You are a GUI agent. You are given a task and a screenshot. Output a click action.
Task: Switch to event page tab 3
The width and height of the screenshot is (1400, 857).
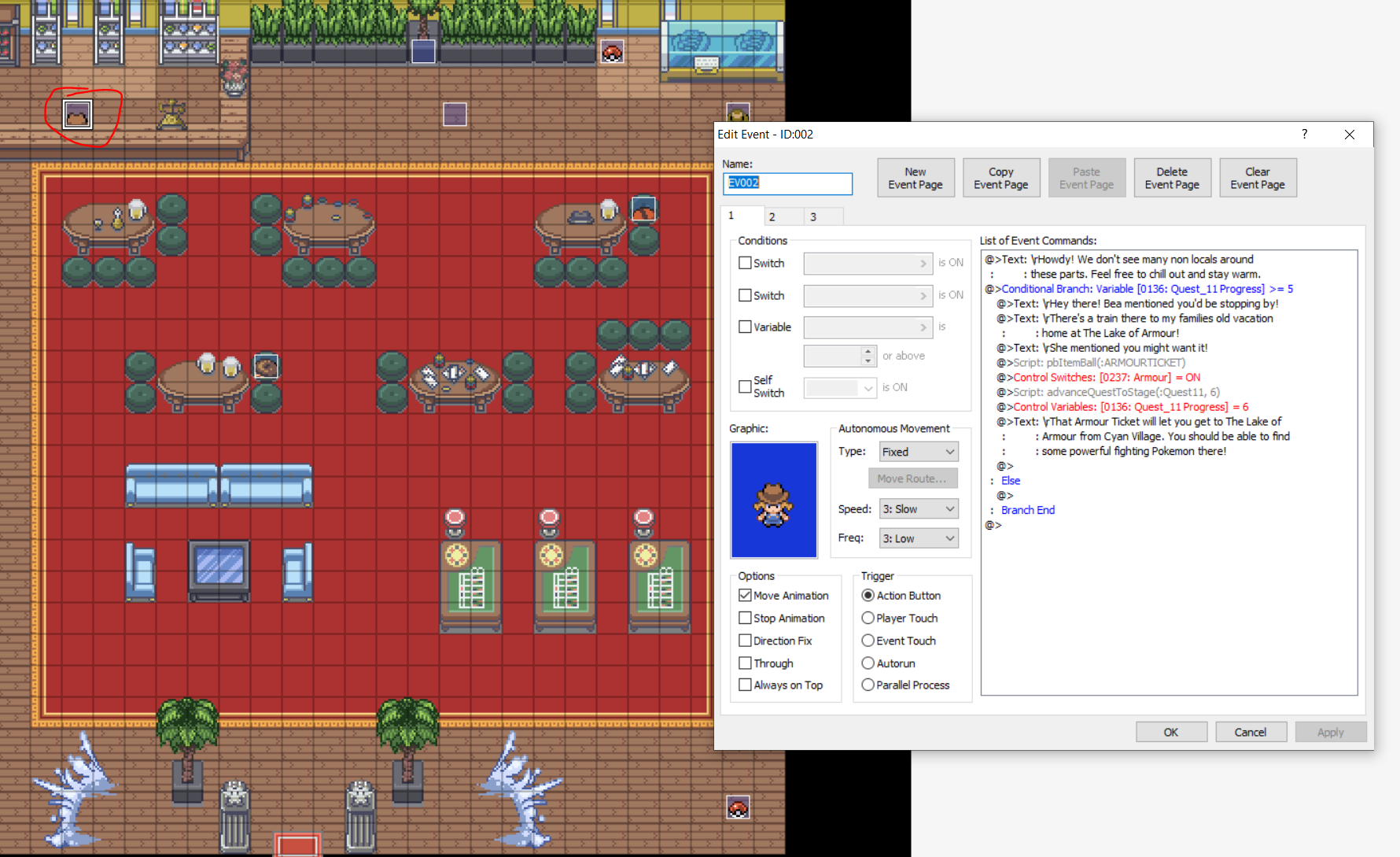(823, 217)
